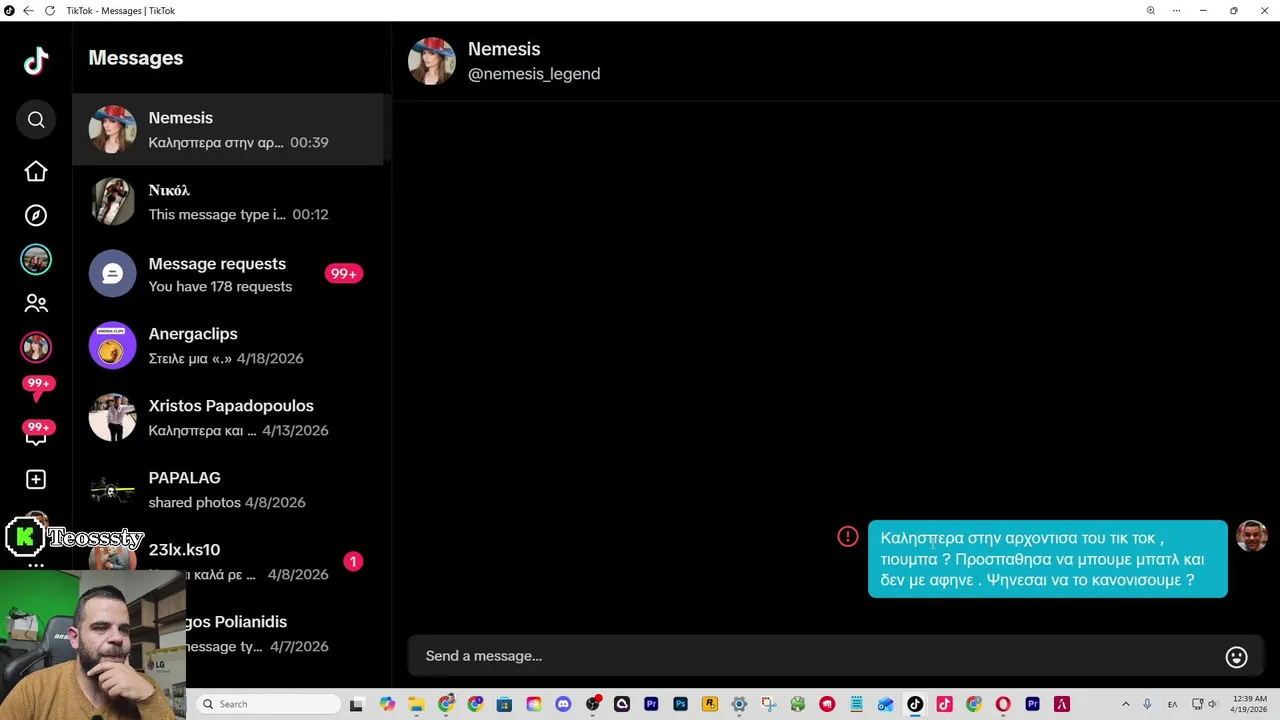
Task: Open the taskbar clock and date
Action: point(1250,704)
